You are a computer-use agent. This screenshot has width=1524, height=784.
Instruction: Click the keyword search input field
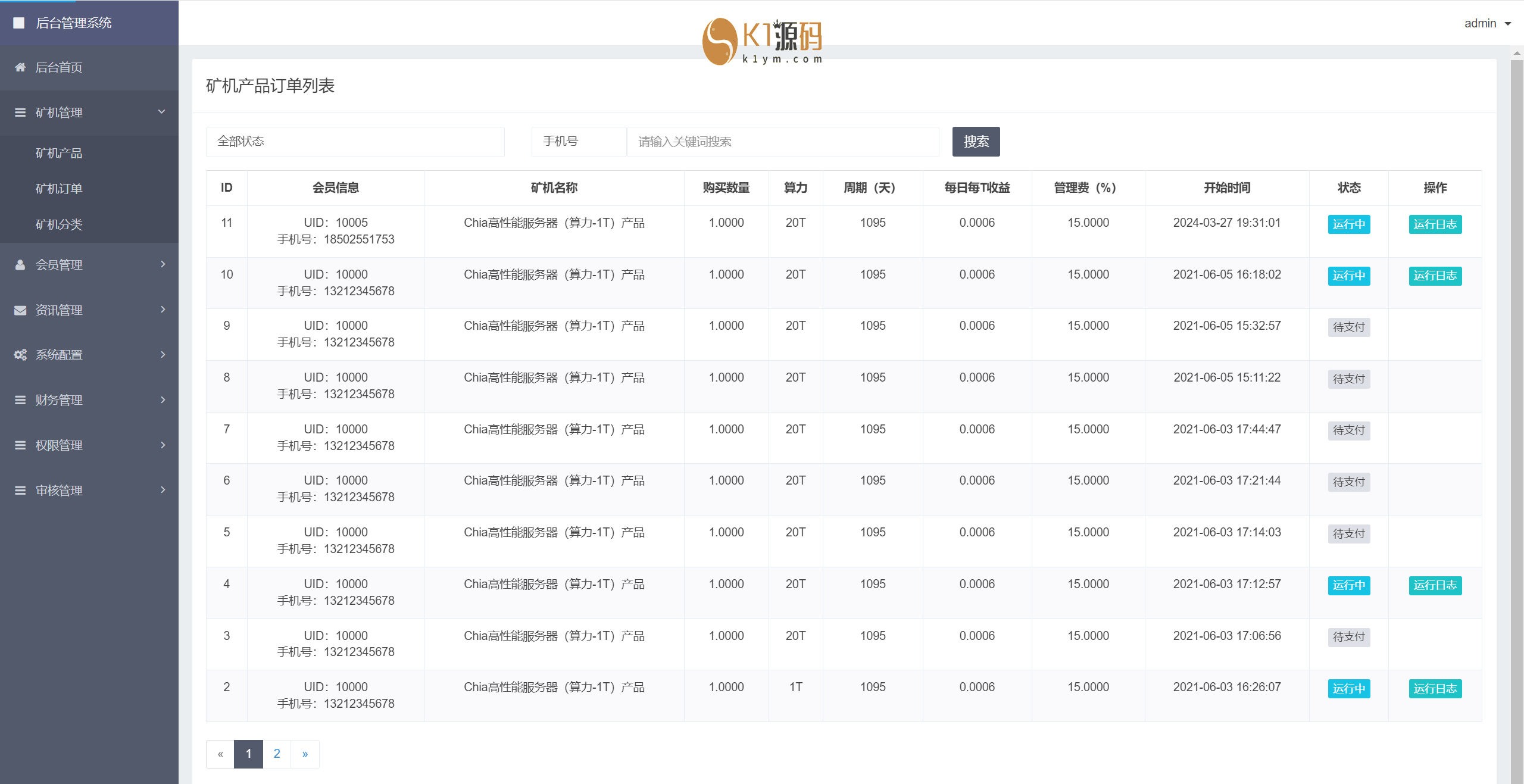pos(782,142)
